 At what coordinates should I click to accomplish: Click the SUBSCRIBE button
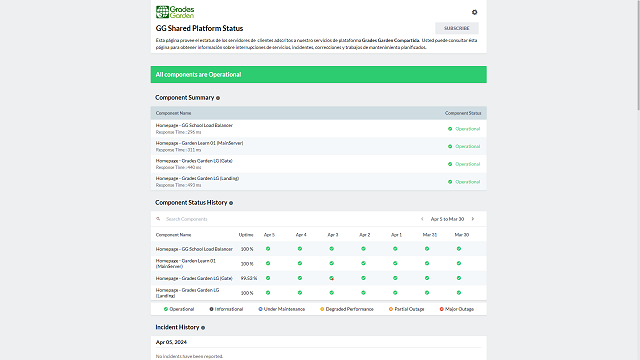point(456,28)
